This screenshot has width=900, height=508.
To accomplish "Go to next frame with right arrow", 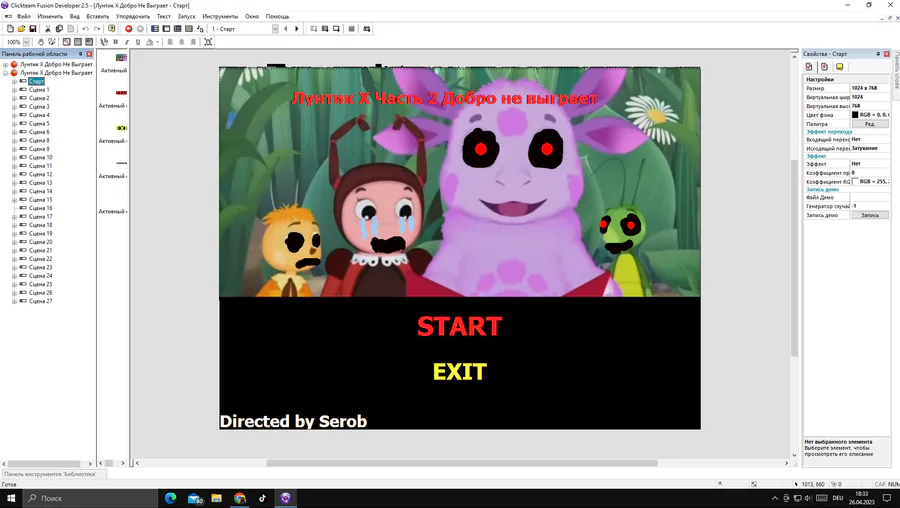I will pos(297,29).
